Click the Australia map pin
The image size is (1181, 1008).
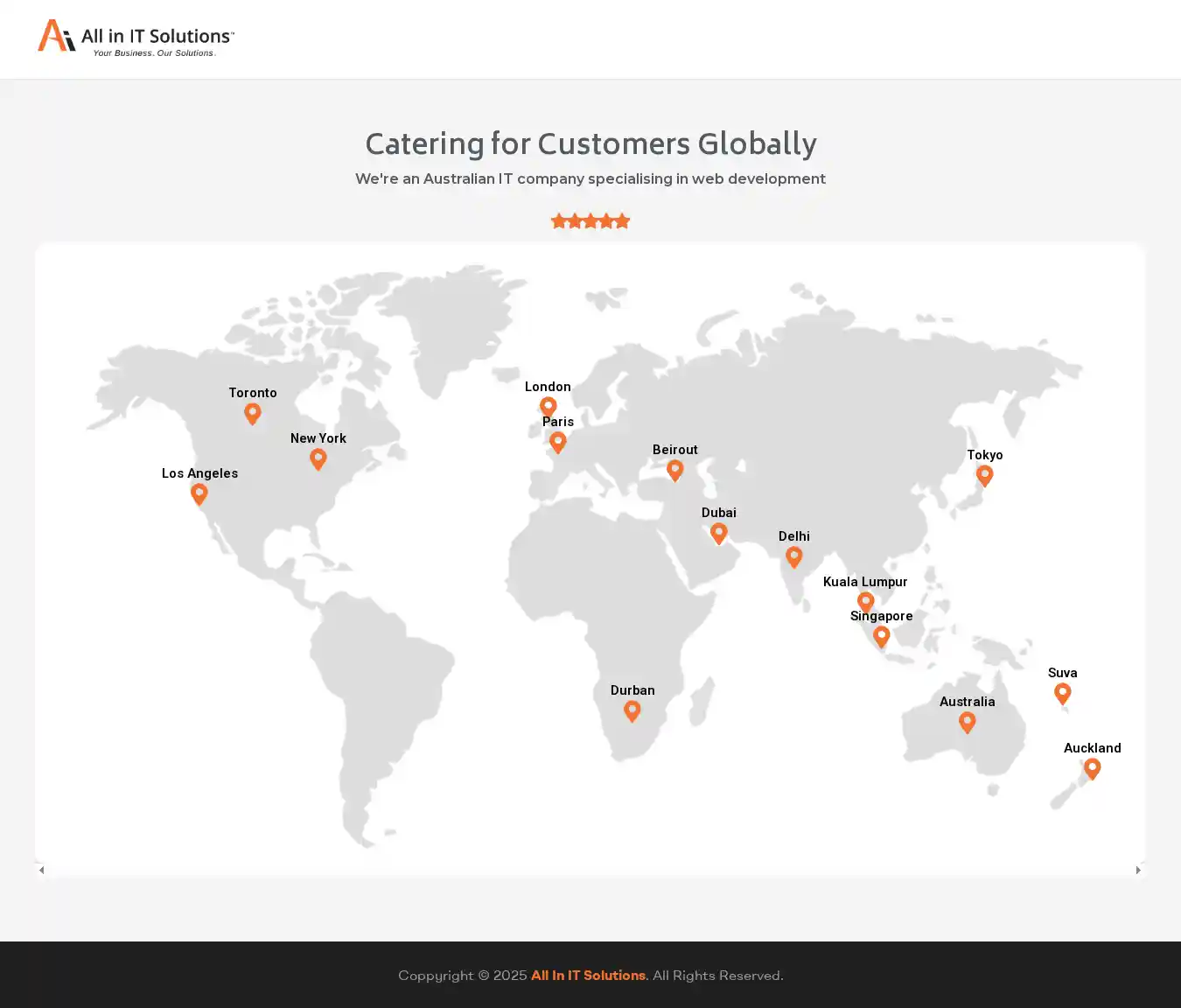(968, 722)
